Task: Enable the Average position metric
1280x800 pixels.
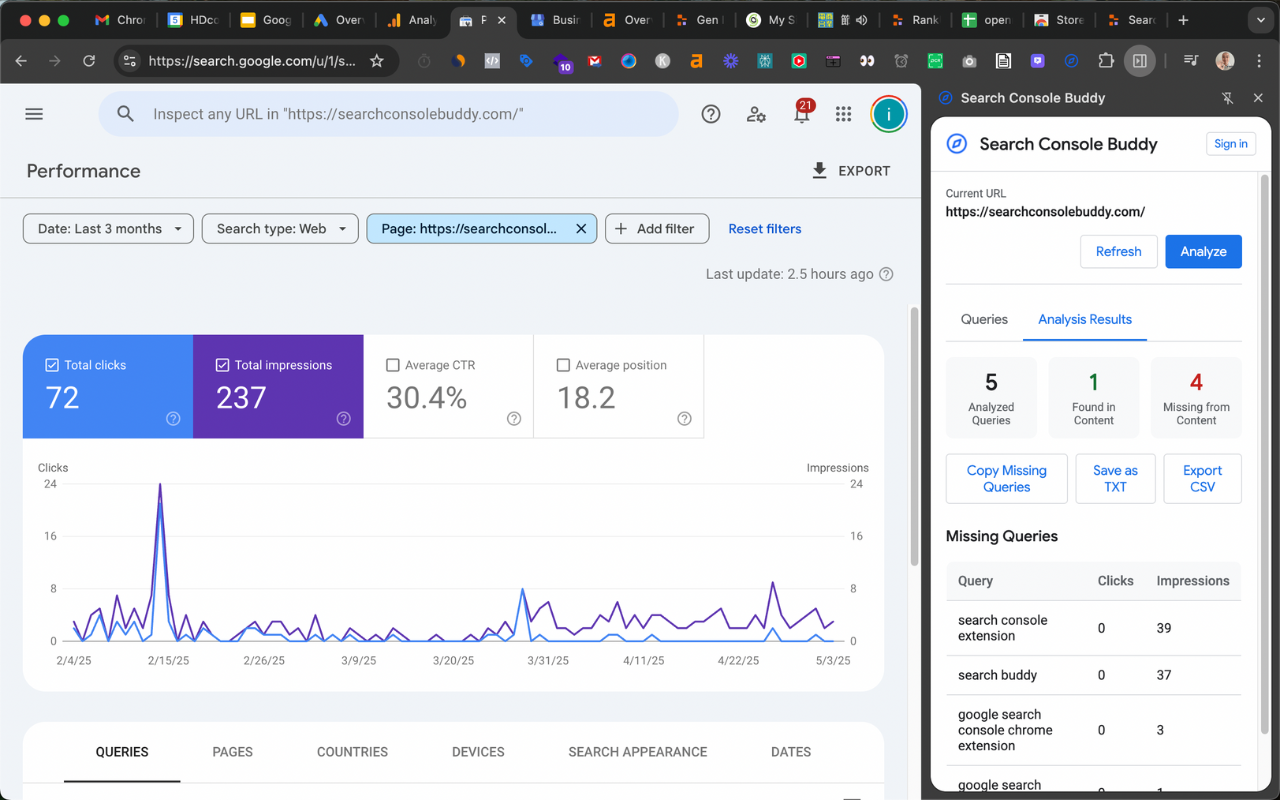Action: tap(562, 365)
